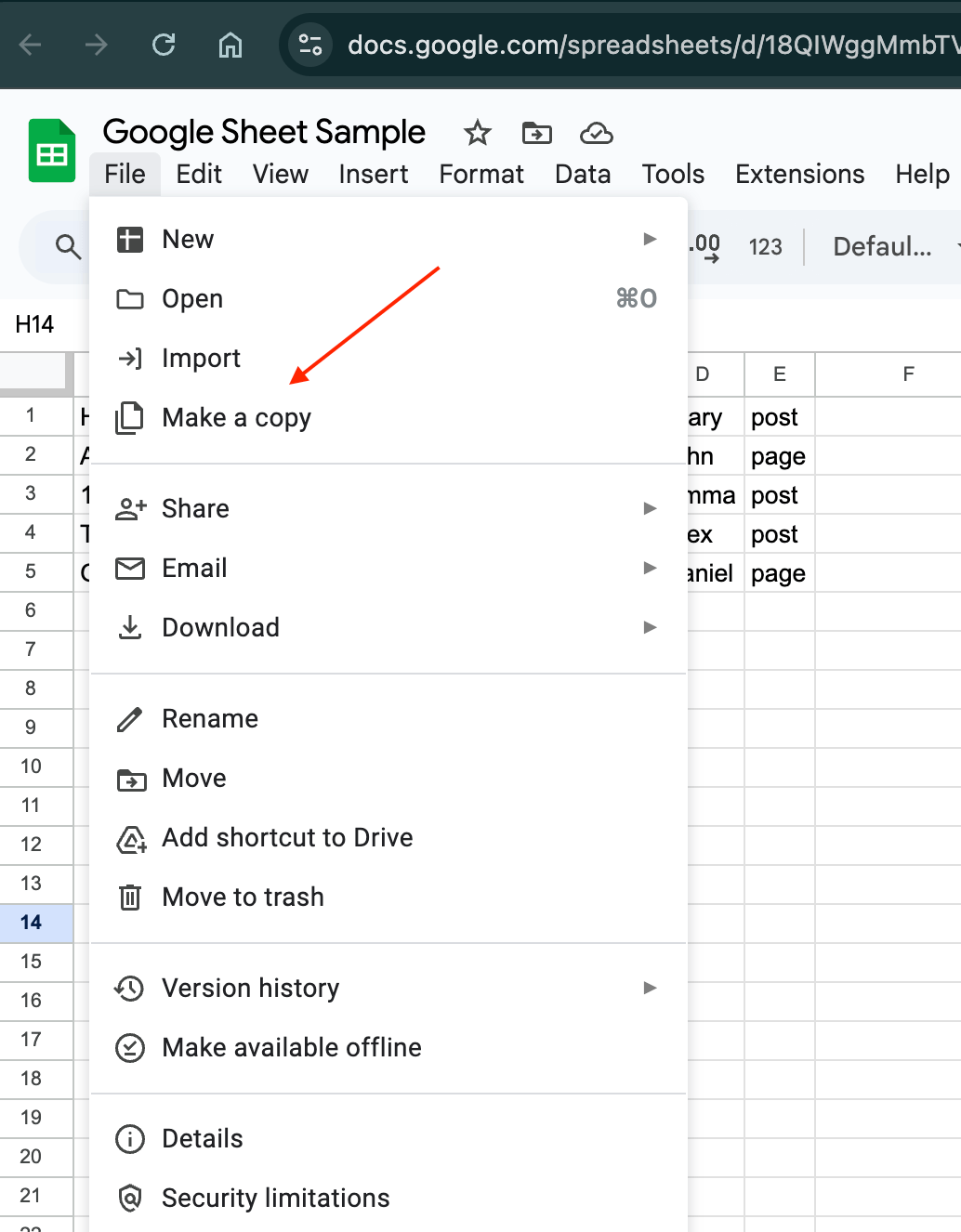Click the 123 number format button
The height and width of the screenshot is (1232, 961).
pyautogui.click(x=766, y=246)
